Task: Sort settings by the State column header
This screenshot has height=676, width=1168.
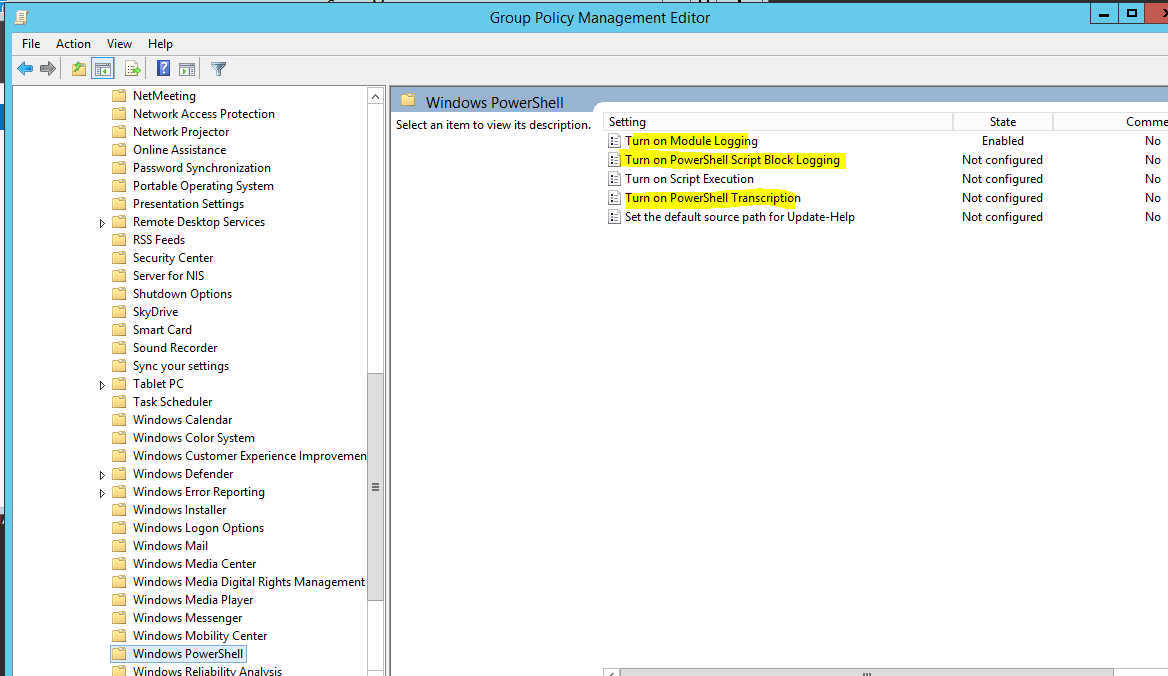Action: [x=1002, y=121]
